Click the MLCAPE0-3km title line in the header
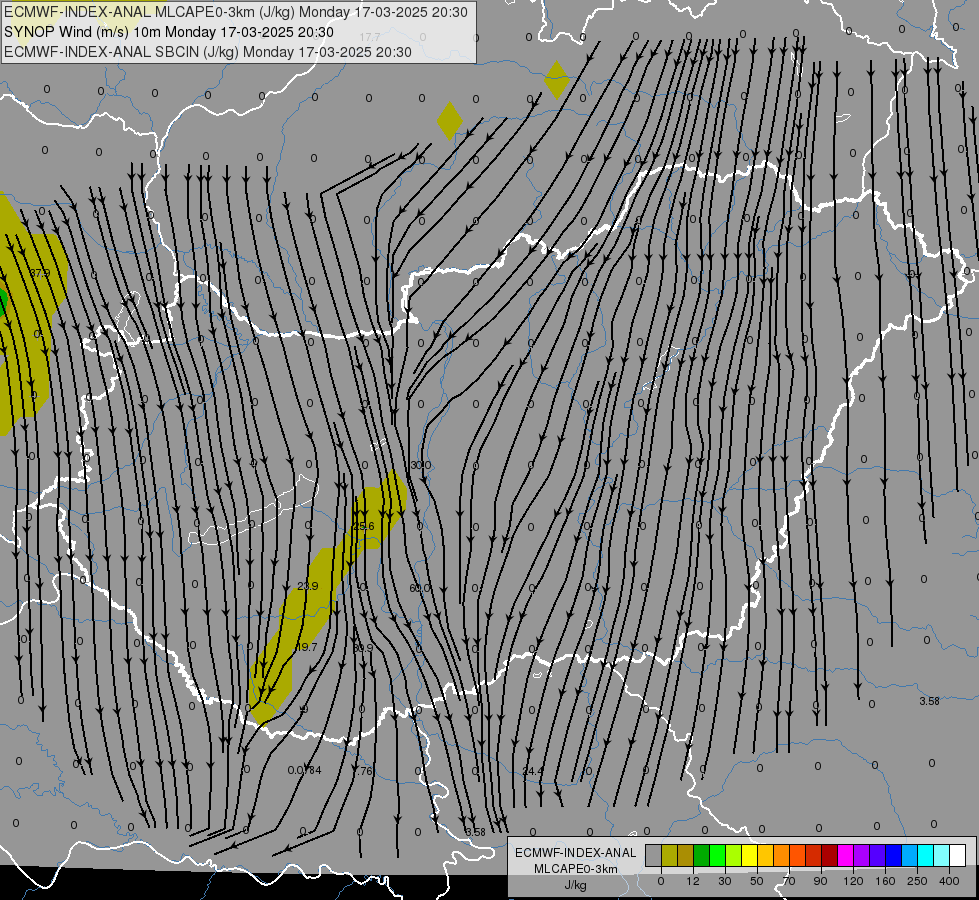Screen dimensions: 979x900 click(236, 12)
